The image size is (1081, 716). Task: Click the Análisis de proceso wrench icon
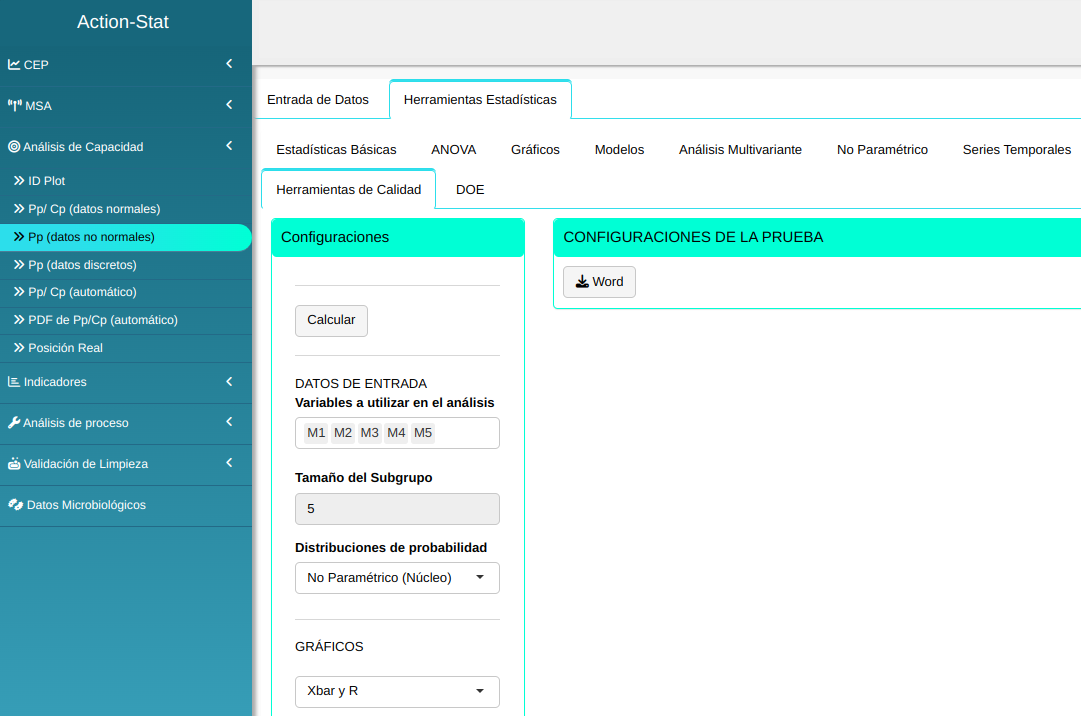click(14, 423)
